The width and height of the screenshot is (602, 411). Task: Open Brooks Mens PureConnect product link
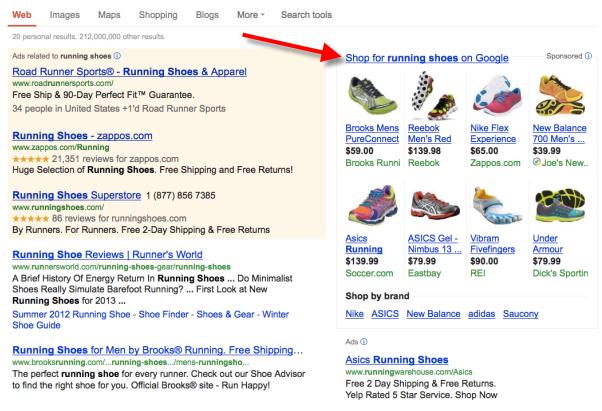pos(372,133)
